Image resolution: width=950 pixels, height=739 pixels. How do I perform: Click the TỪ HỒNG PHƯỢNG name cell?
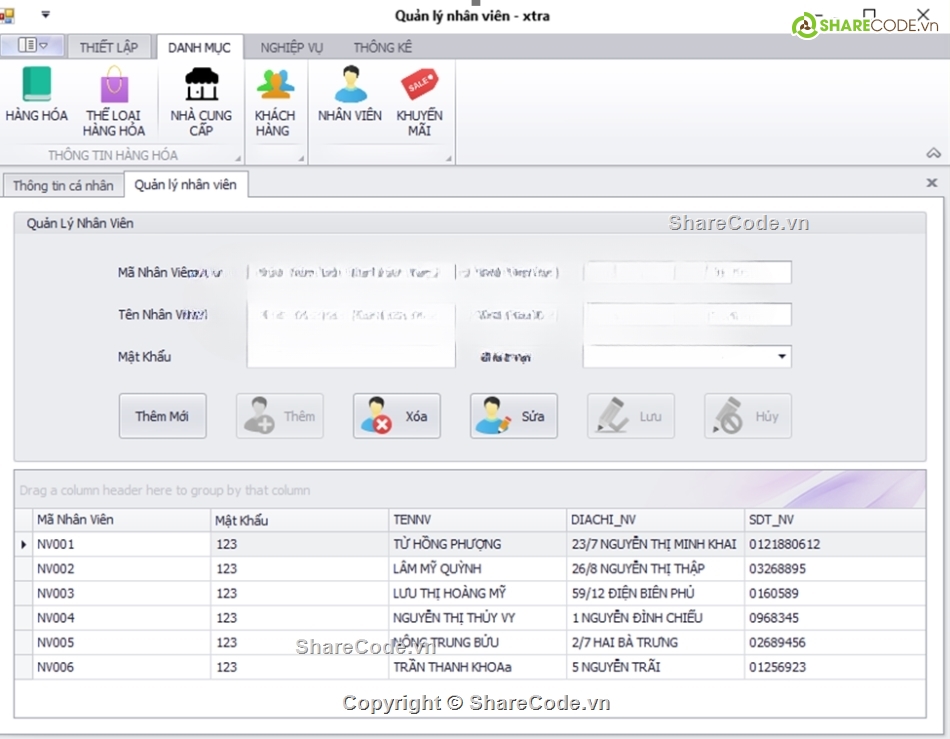(477, 544)
